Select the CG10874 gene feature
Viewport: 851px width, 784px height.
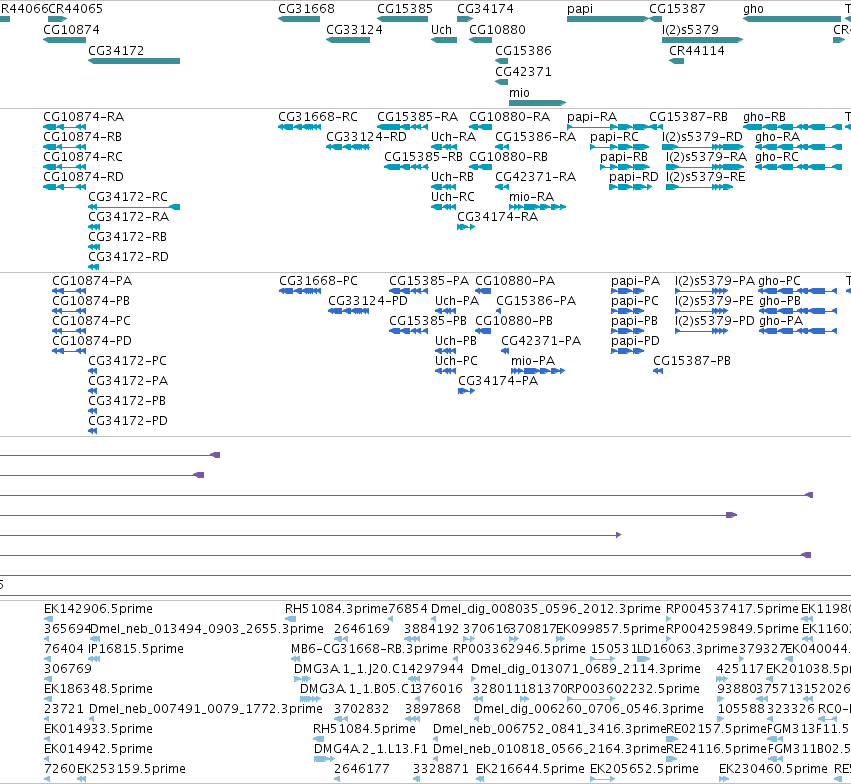click(65, 40)
